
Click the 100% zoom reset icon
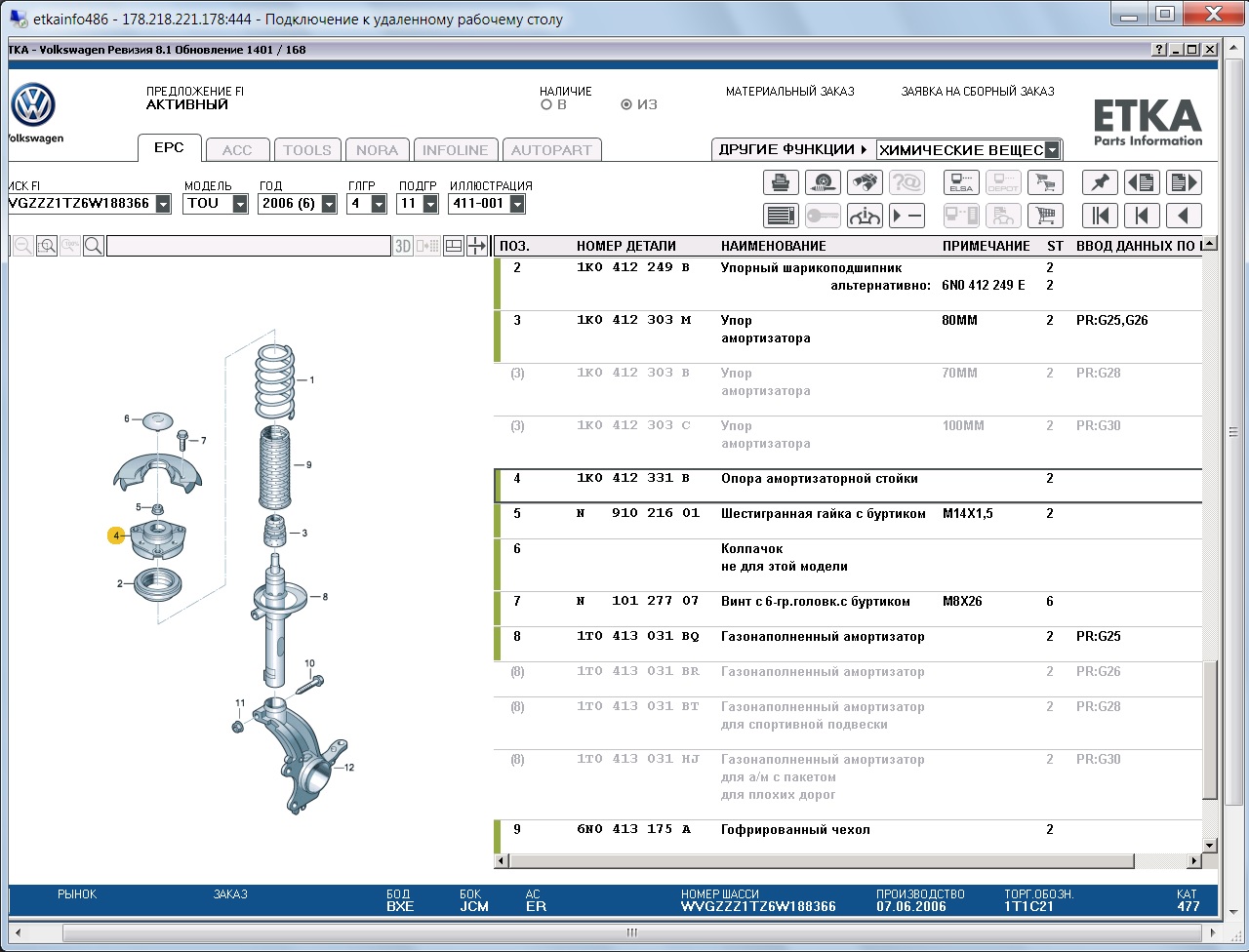click(69, 246)
